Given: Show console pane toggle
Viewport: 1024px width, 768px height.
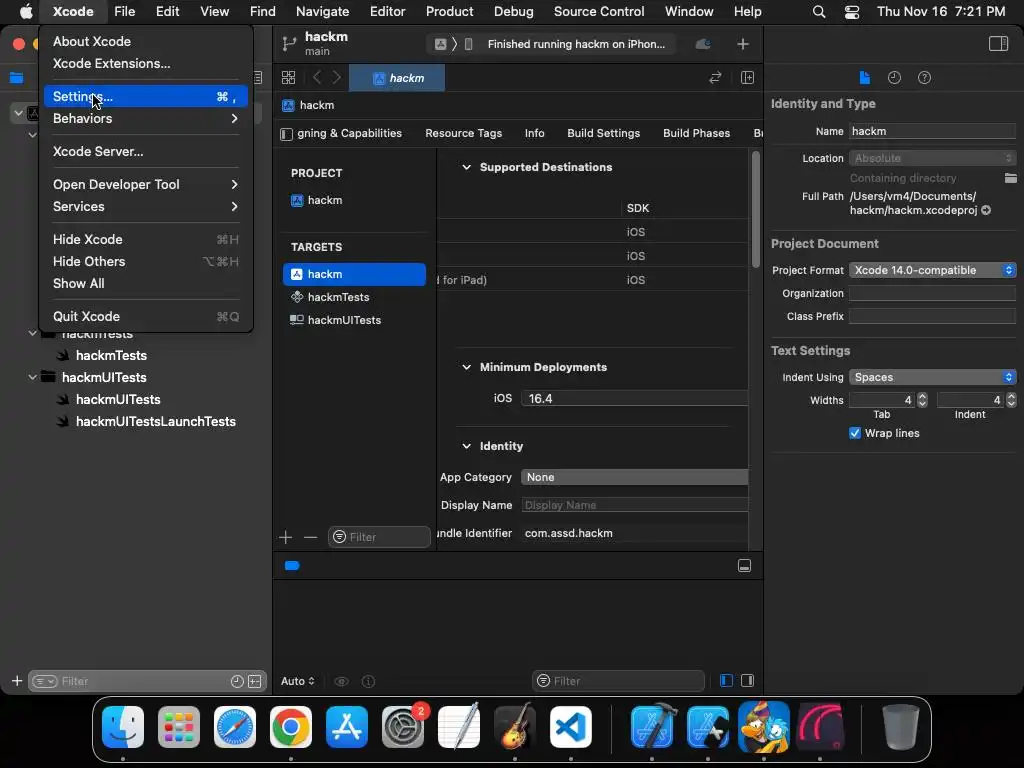Looking at the screenshot, I should click(x=747, y=680).
